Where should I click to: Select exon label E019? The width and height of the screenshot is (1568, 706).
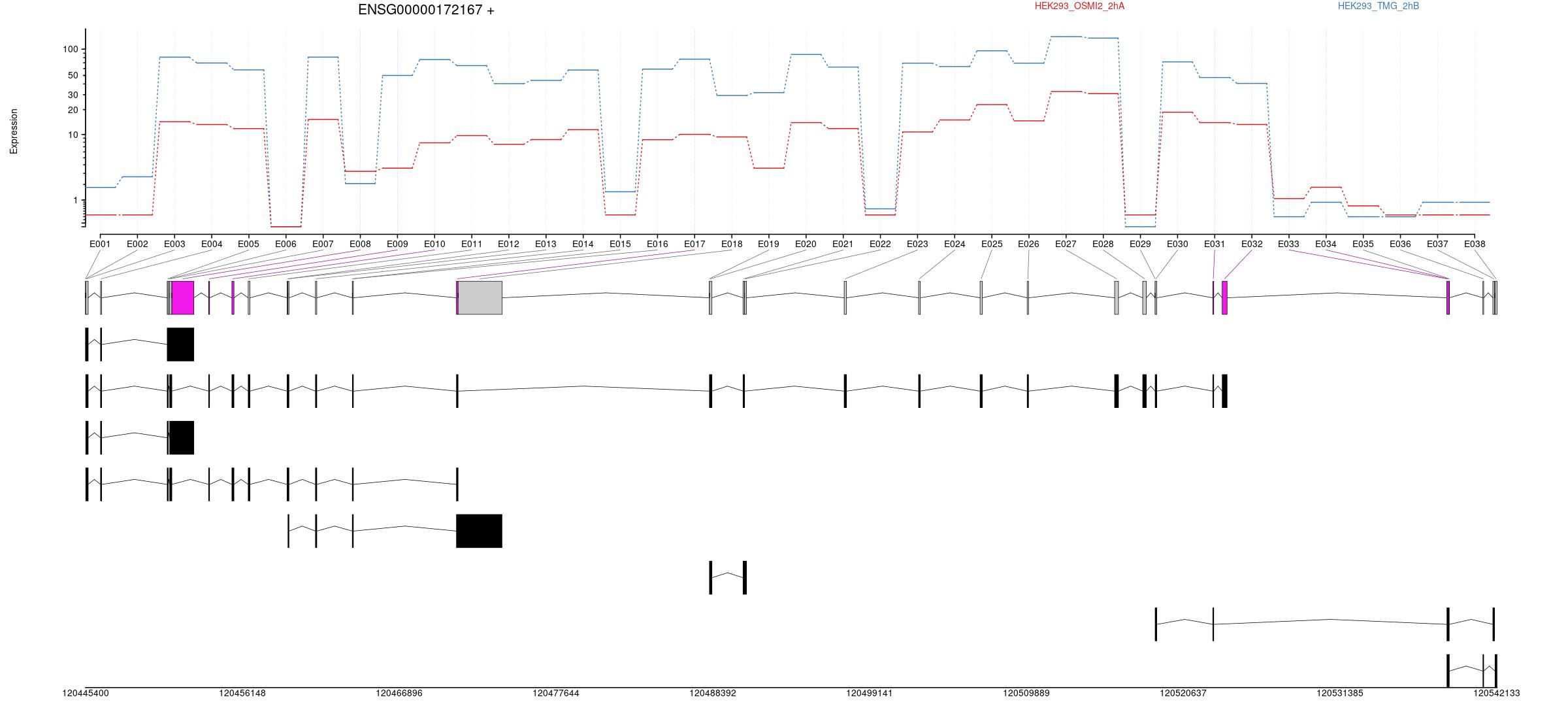[768, 244]
